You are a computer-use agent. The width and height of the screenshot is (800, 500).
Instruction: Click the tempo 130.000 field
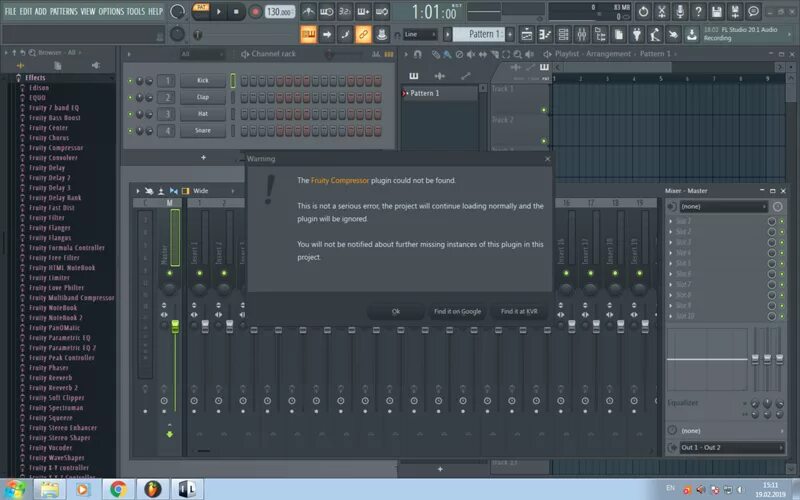click(280, 11)
